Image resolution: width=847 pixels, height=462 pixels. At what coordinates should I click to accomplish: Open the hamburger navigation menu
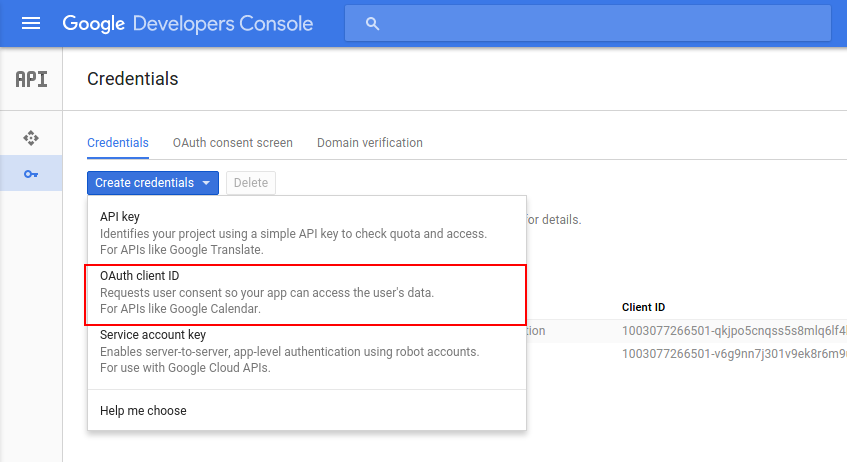[x=31, y=23]
